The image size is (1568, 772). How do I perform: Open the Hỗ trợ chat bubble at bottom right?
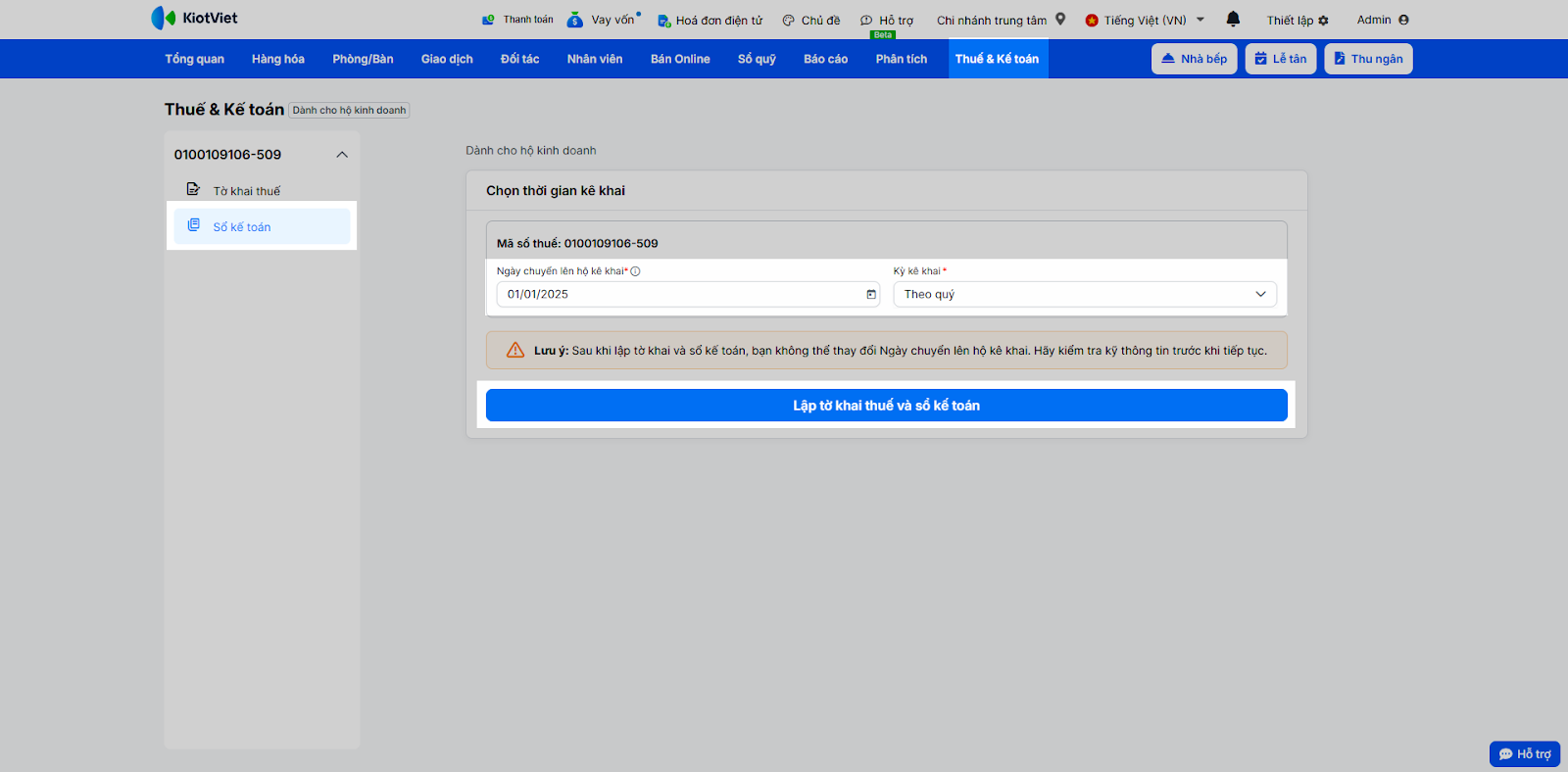pyautogui.click(x=1525, y=753)
